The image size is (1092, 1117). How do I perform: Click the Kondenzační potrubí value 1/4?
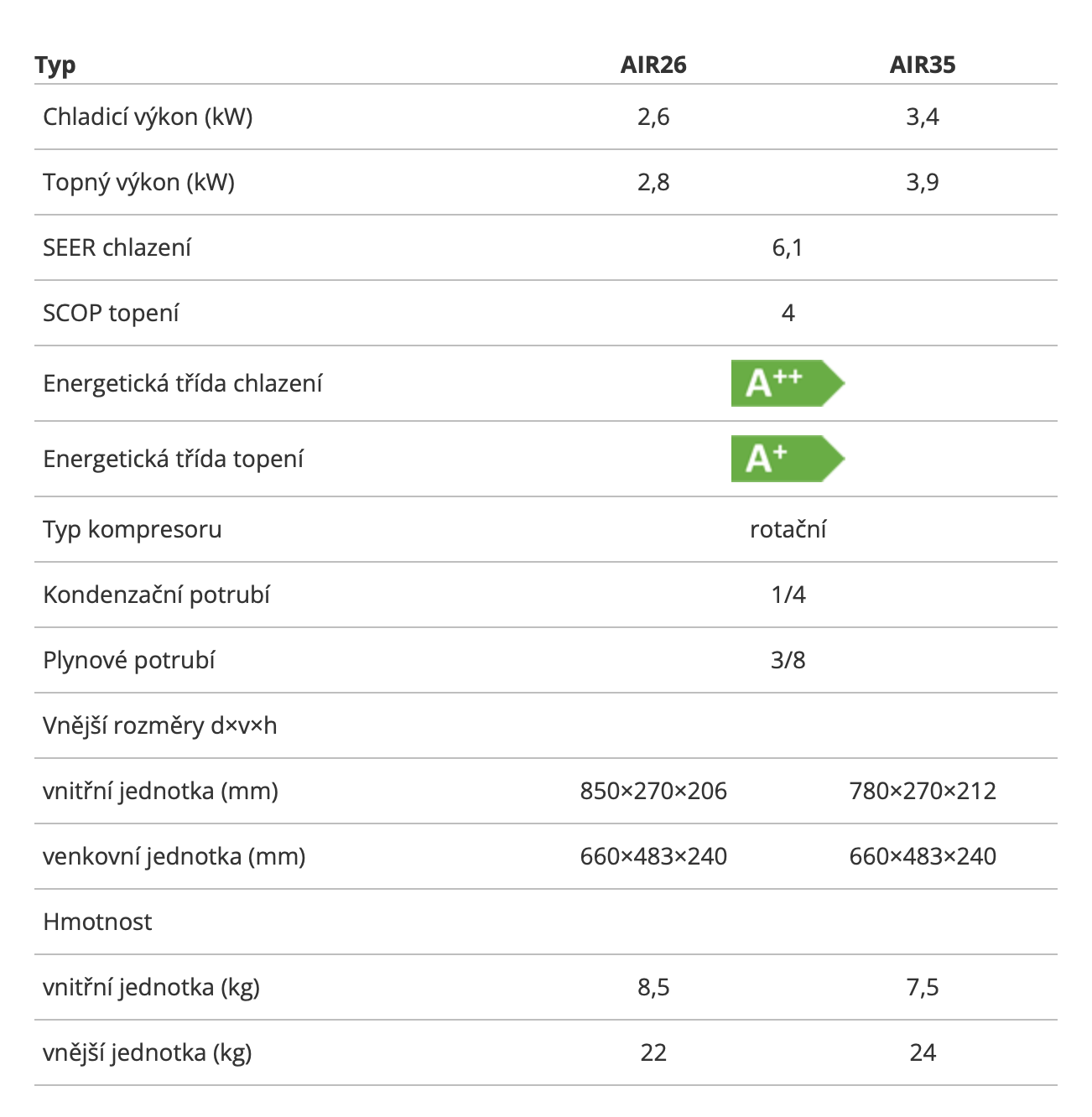point(788,595)
